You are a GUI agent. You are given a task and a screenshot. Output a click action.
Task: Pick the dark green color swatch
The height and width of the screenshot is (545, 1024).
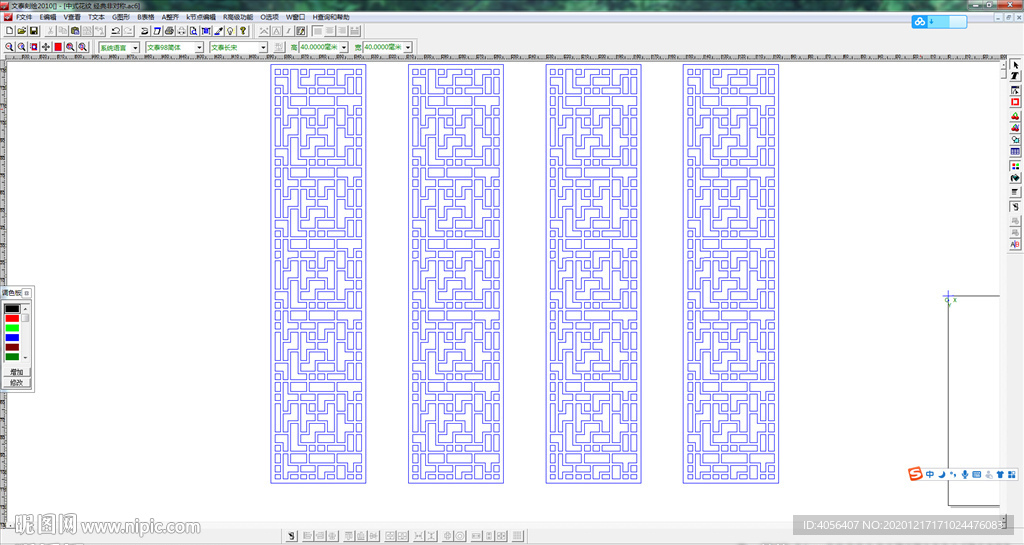[12, 356]
